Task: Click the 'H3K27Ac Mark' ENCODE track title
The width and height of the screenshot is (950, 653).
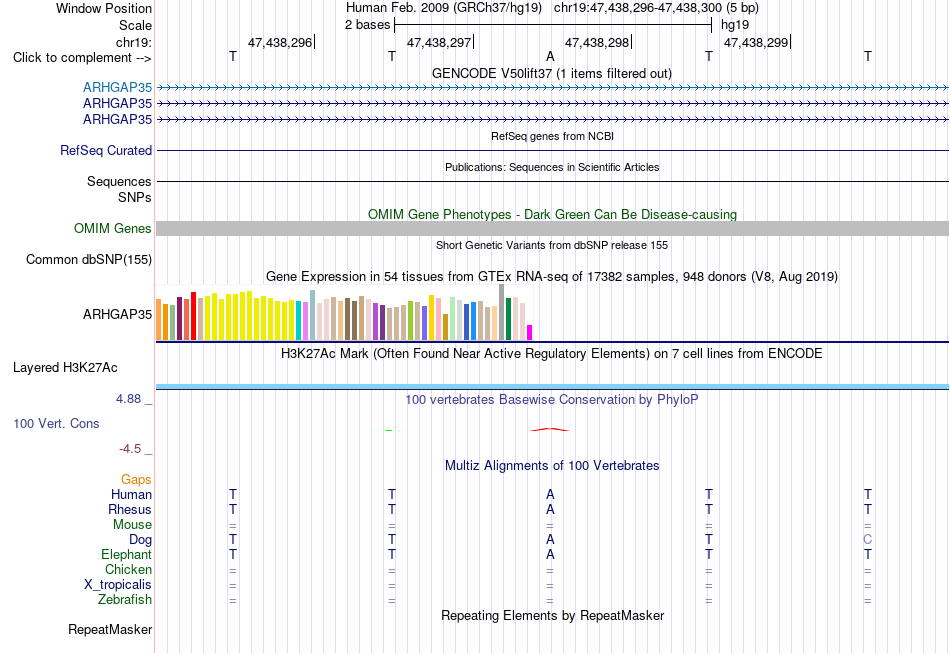Action: pos(552,354)
